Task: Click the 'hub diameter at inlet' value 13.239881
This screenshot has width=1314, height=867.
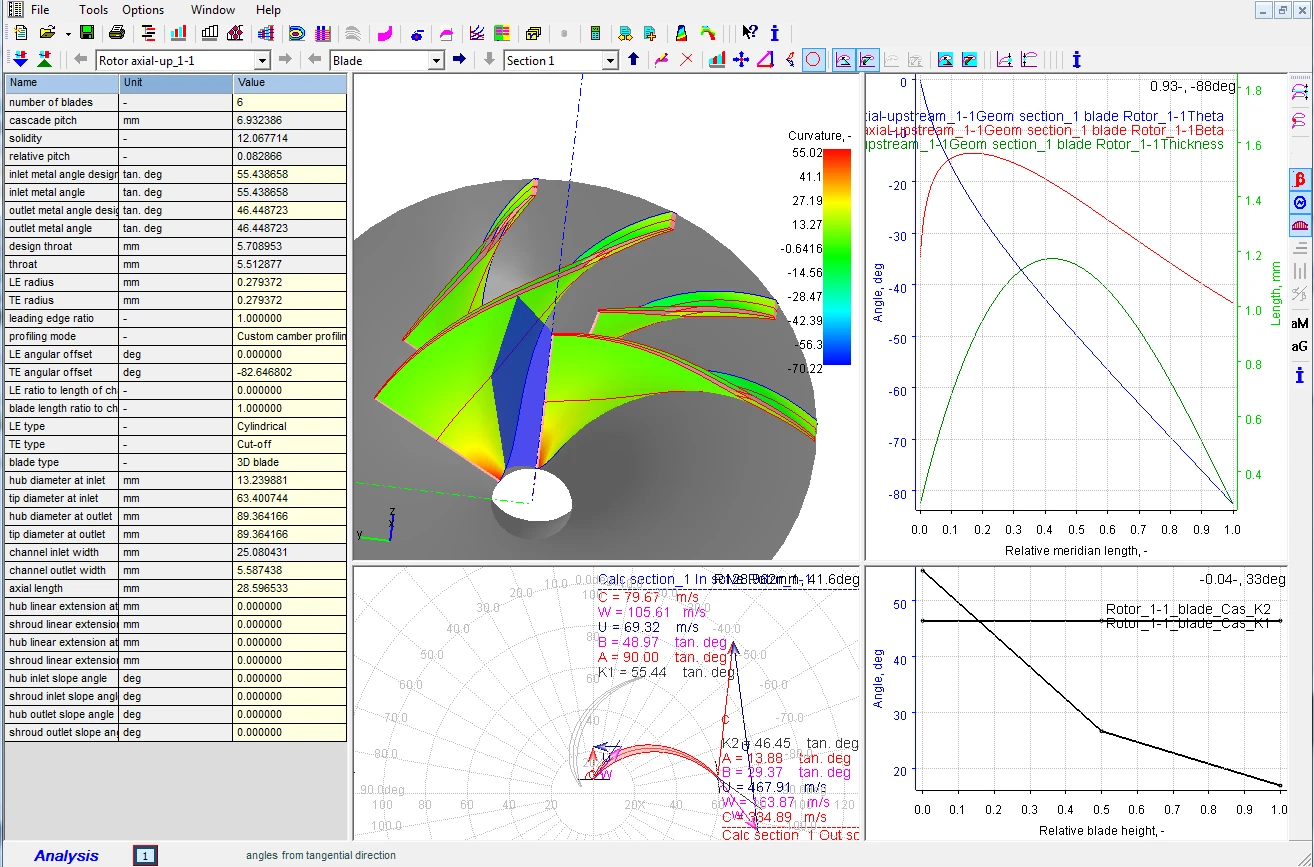Action: pyautogui.click(x=290, y=480)
